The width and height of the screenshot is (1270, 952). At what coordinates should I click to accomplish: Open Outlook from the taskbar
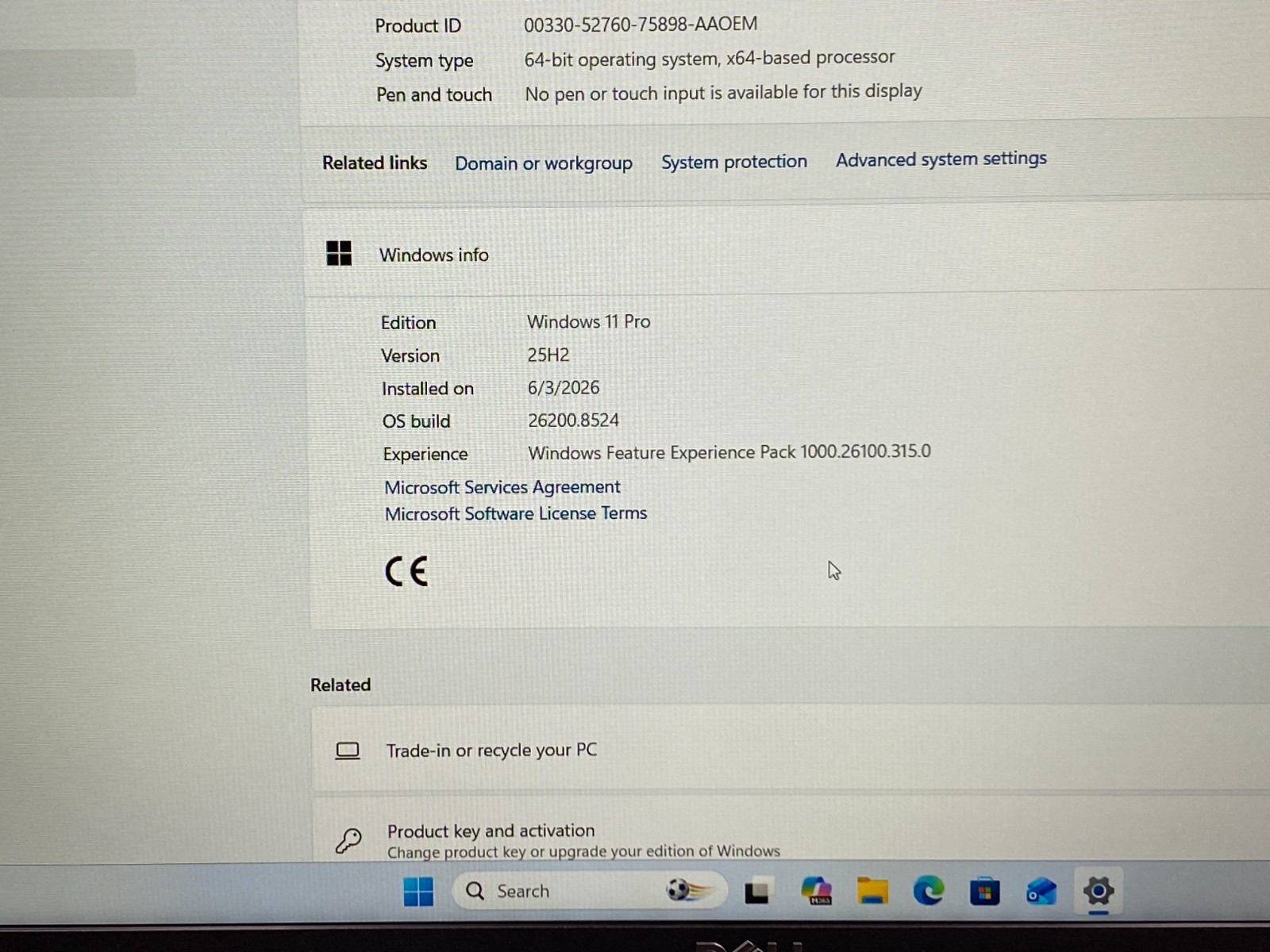click(1041, 891)
